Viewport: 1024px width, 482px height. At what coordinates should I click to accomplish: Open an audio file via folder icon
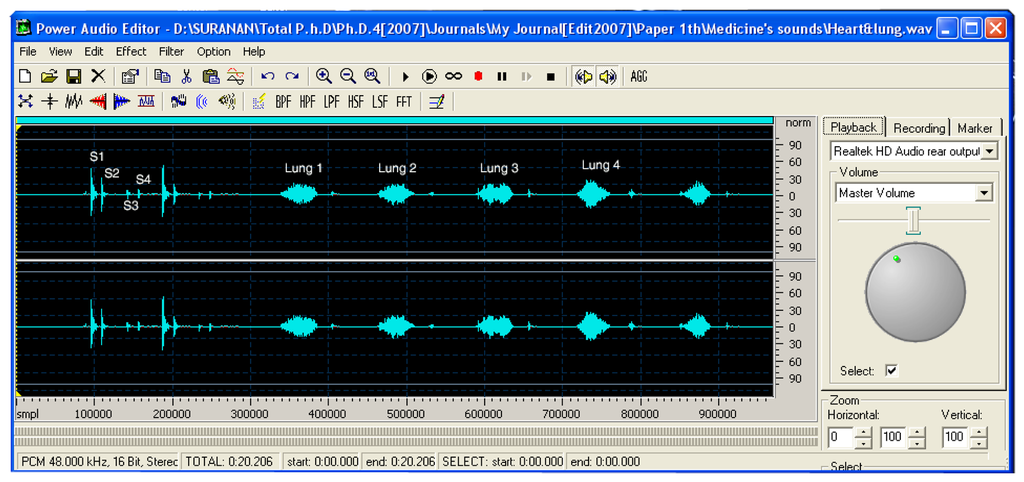pos(49,76)
